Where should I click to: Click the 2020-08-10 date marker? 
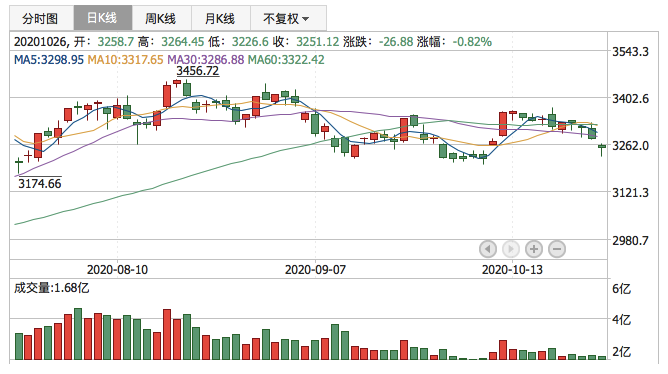tap(117, 270)
